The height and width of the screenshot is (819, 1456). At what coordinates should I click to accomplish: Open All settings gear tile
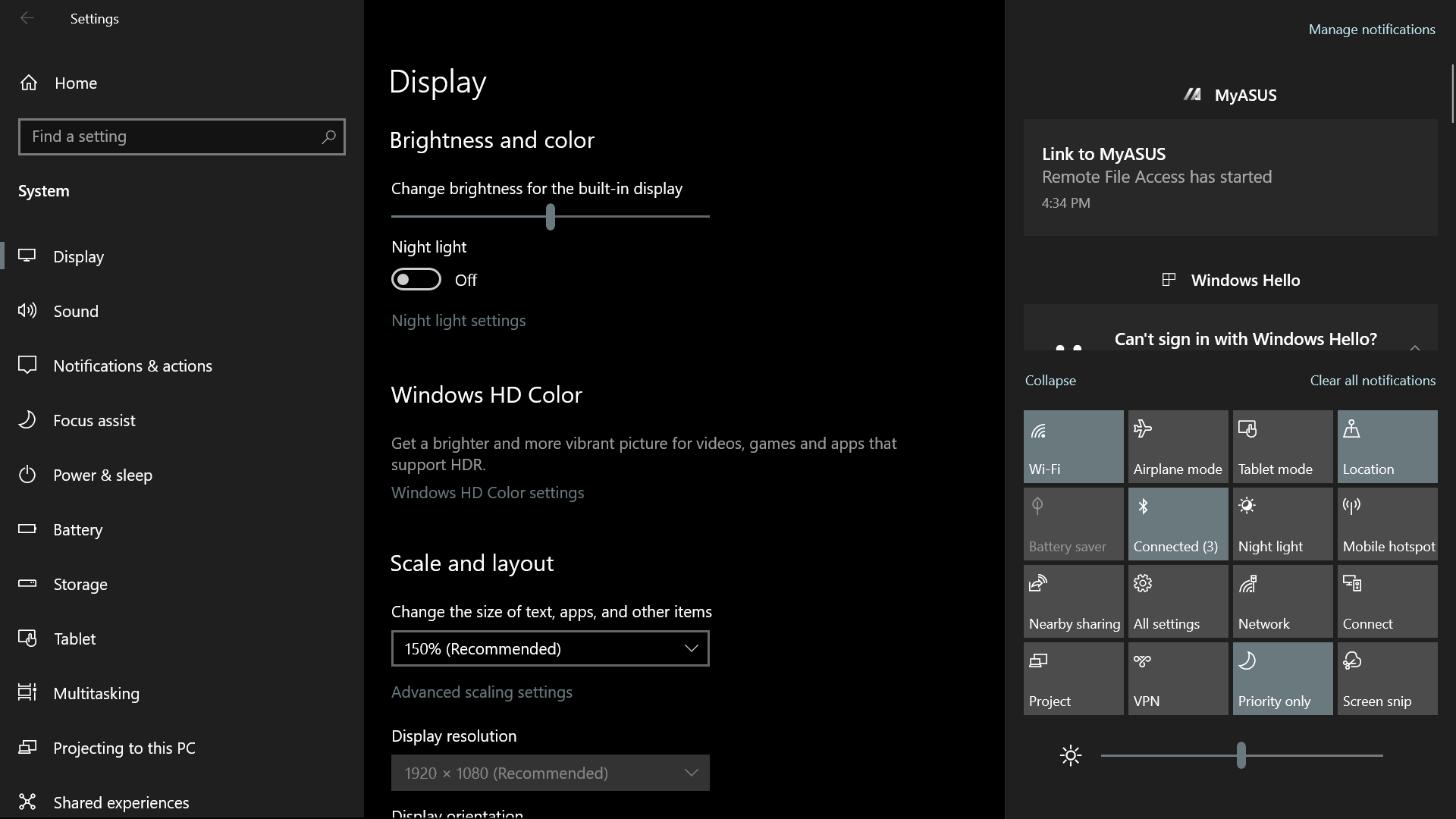coord(1178,601)
